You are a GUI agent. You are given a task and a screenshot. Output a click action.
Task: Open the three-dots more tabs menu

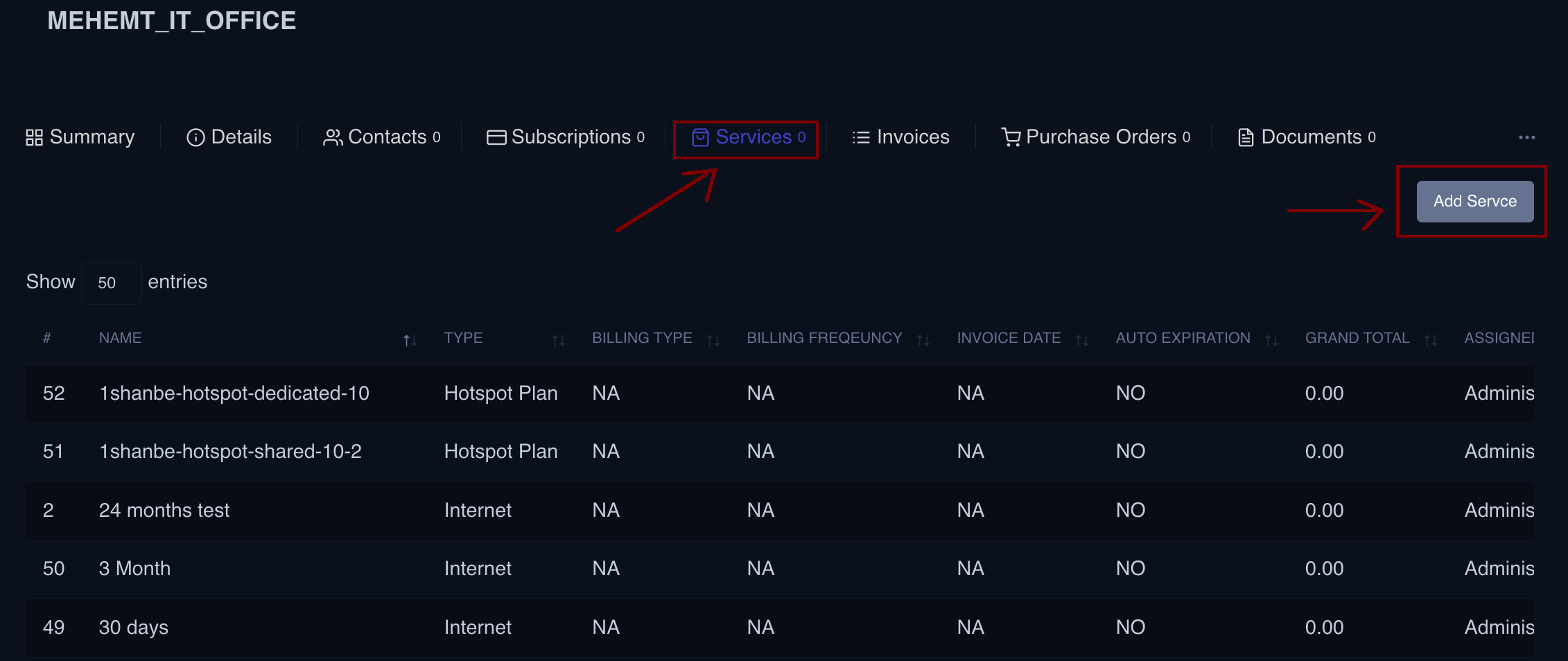pos(1526,138)
